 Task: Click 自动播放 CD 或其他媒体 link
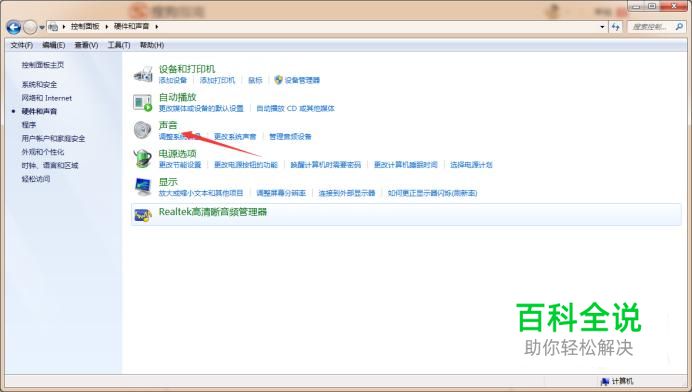[295, 109]
